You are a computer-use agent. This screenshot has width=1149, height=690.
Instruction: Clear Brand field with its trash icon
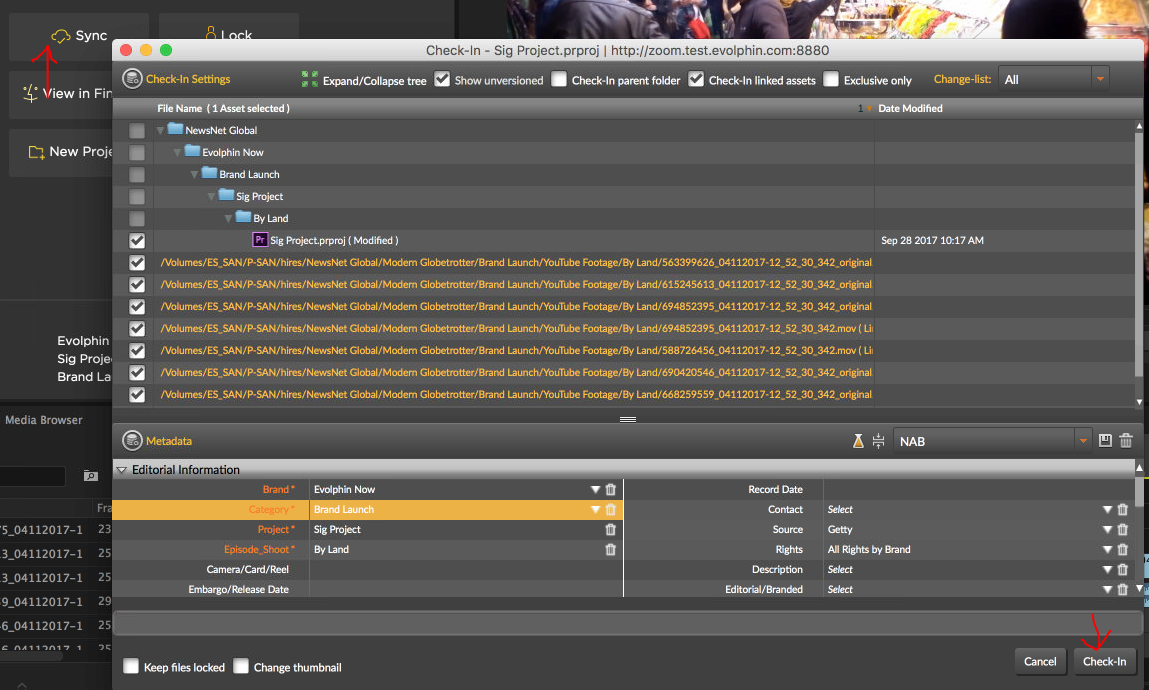(x=610, y=489)
